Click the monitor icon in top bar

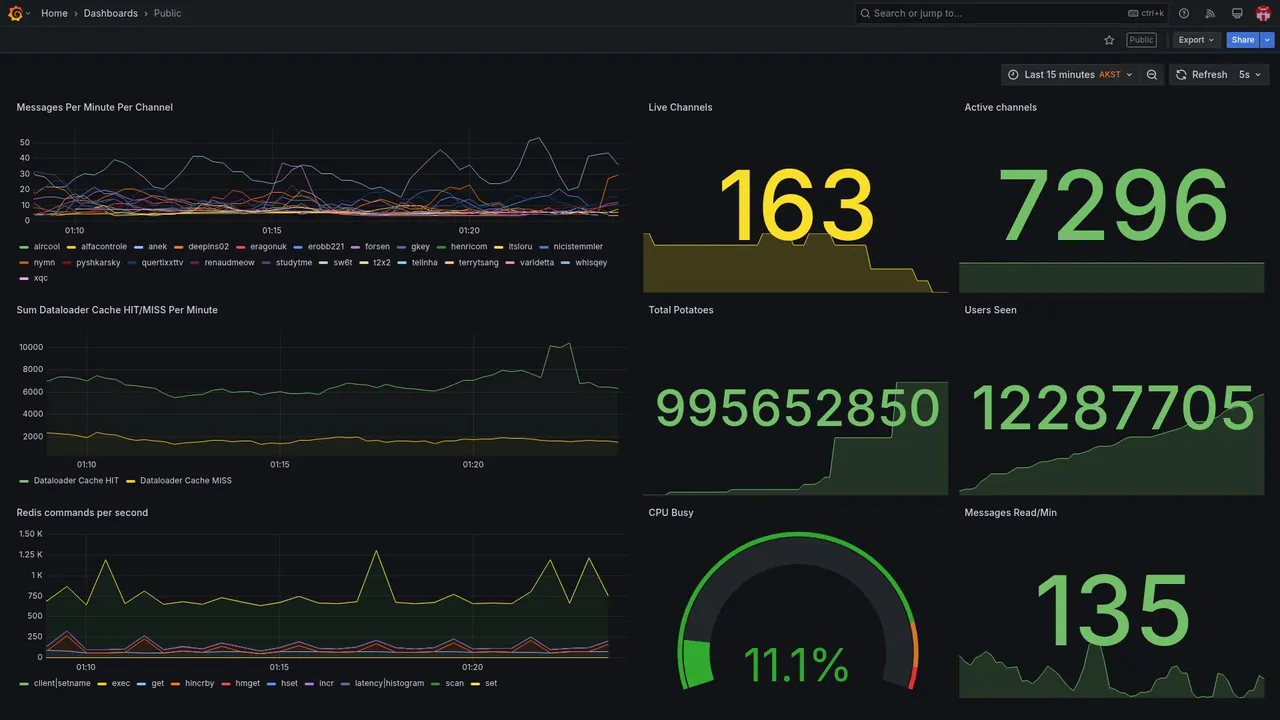[1237, 13]
